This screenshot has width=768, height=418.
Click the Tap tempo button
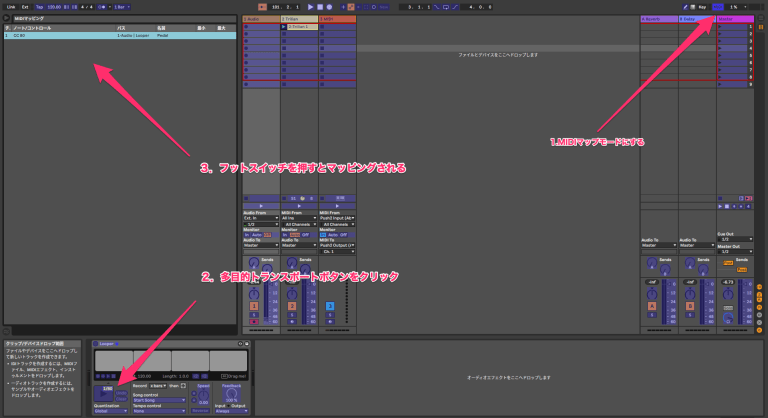click(39, 7)
